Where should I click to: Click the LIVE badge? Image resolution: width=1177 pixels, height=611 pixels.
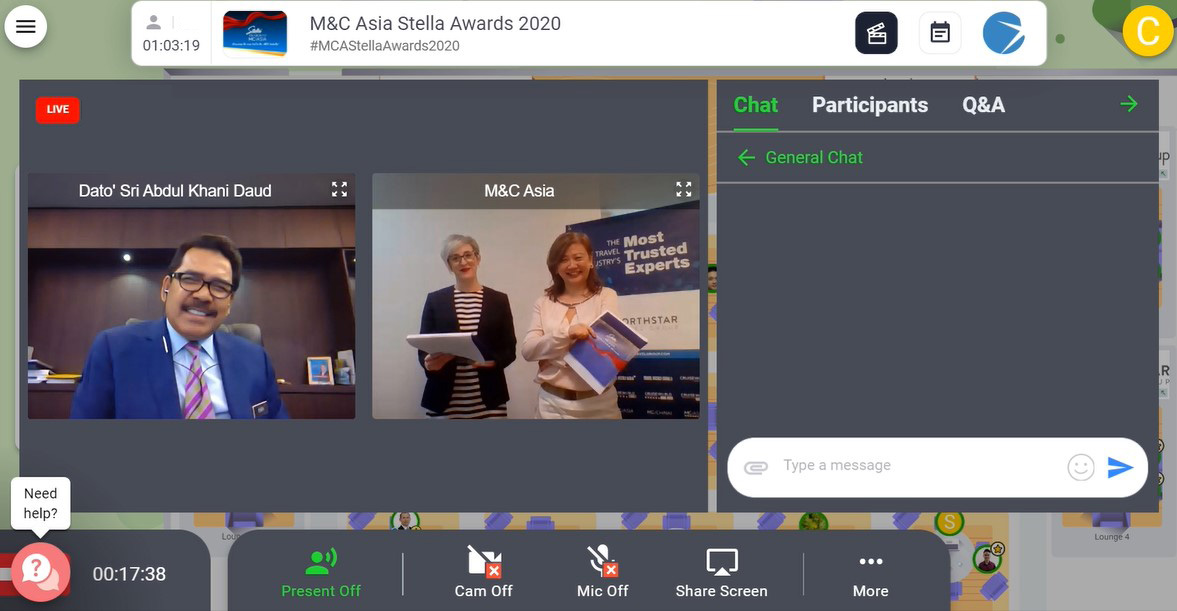58,110
